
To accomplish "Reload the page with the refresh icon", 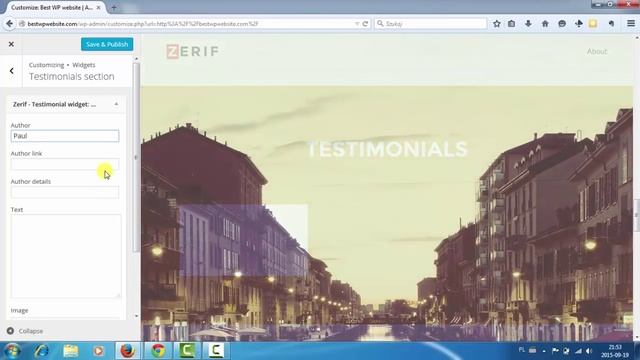I will point(365,24).
